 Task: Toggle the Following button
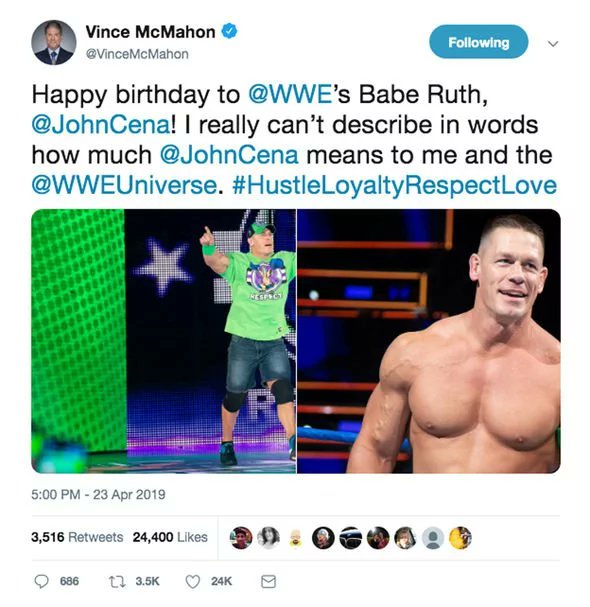[479, 42]
